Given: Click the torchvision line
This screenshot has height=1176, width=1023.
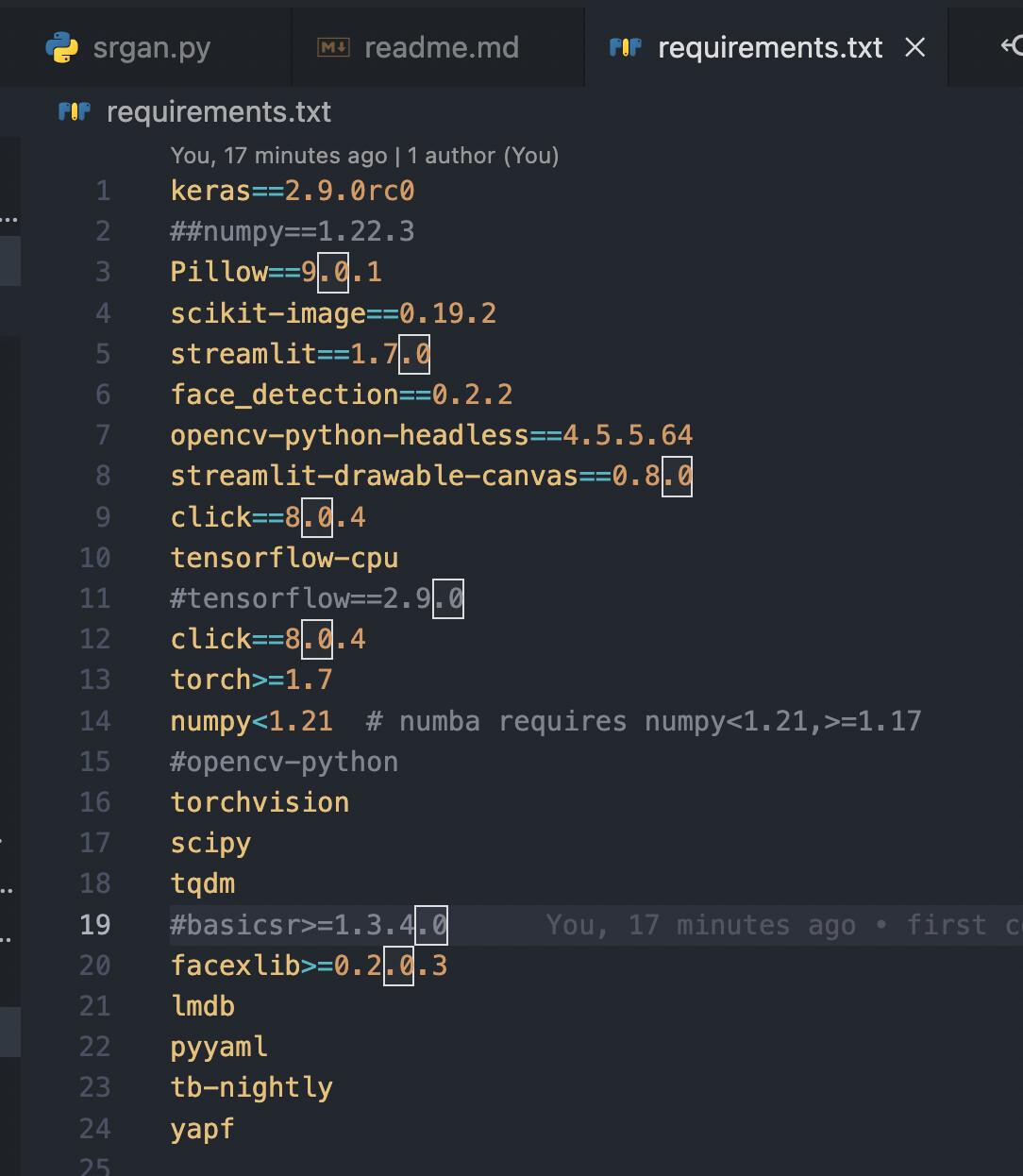Looking at the screenshot, I should (x=260, y=802).
